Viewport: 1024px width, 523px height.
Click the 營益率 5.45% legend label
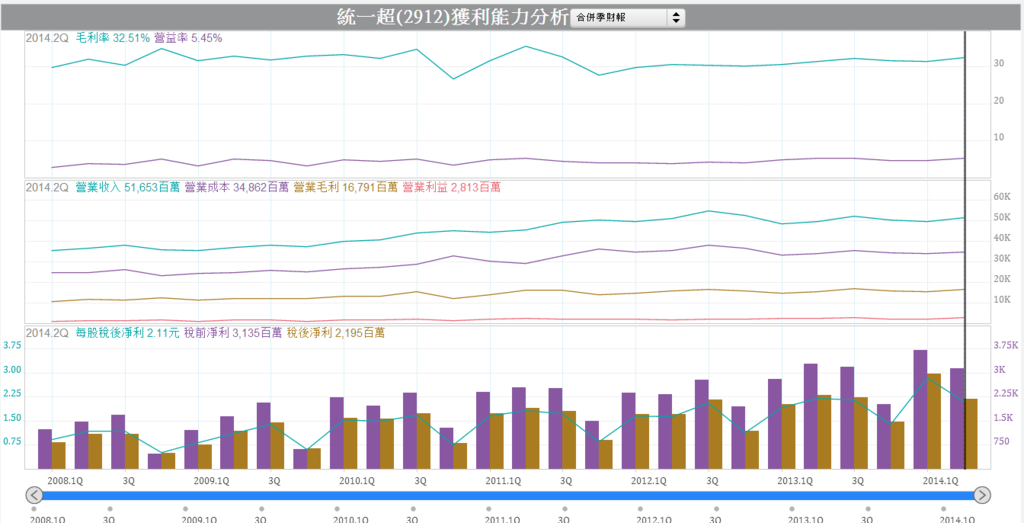click(188, 38)
